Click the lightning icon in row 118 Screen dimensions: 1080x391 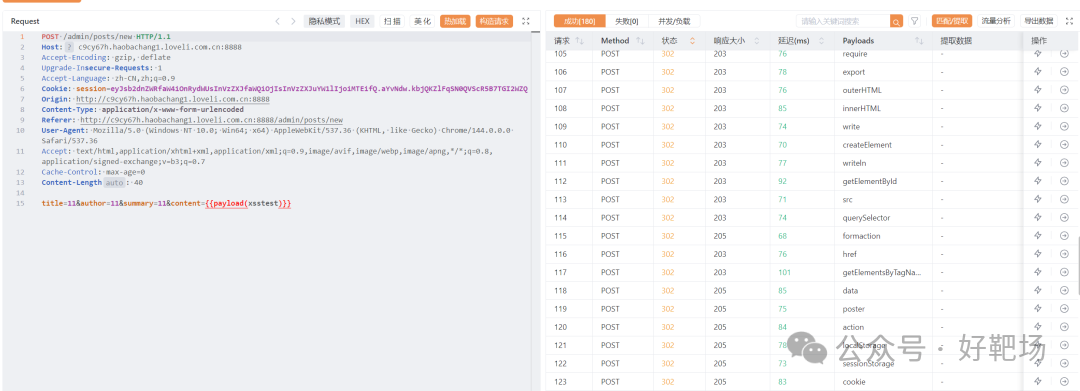click(x=1038, y=290)
